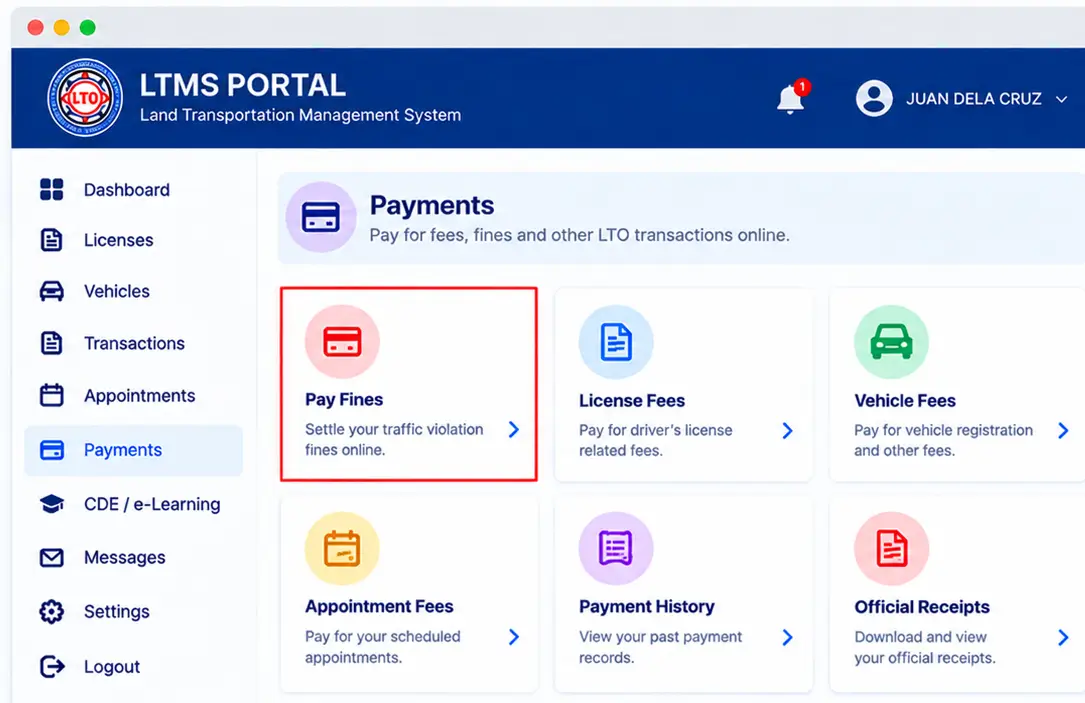Click the Official Receipts card chevron arrow
Screen dimensions: 1085x703
point(1063,638)
